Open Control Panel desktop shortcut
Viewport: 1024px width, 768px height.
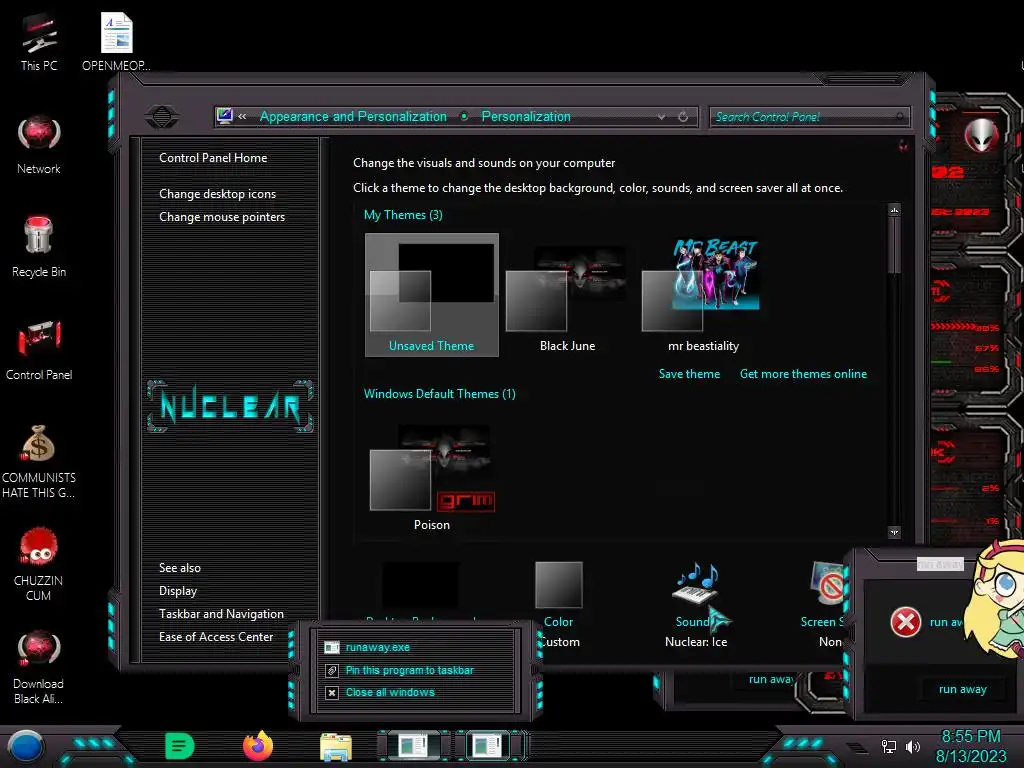click(x=39, y=349)
